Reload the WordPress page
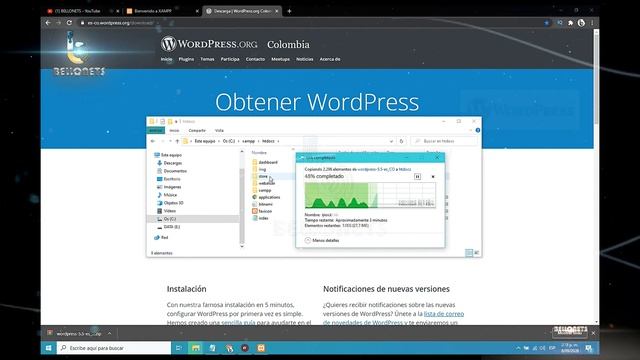Image resolution: width=640 pixels, height=360 pixels. point(69,23)
